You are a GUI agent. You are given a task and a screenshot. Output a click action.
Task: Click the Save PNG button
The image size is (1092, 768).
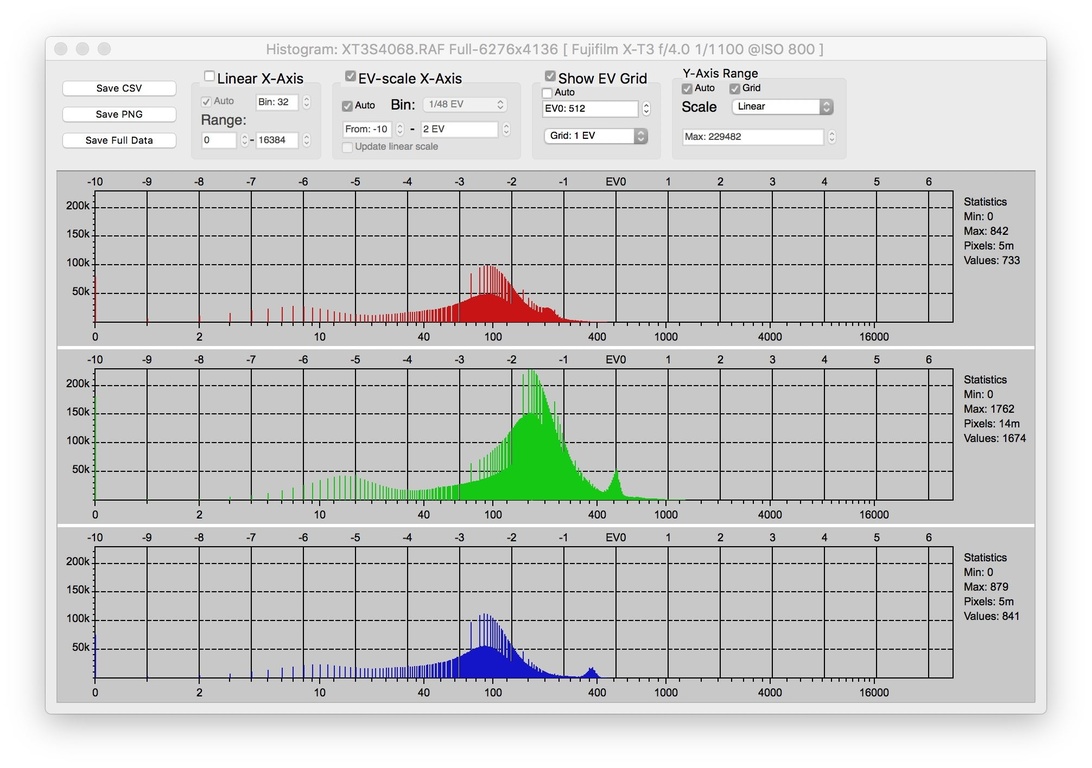(119, 114)
